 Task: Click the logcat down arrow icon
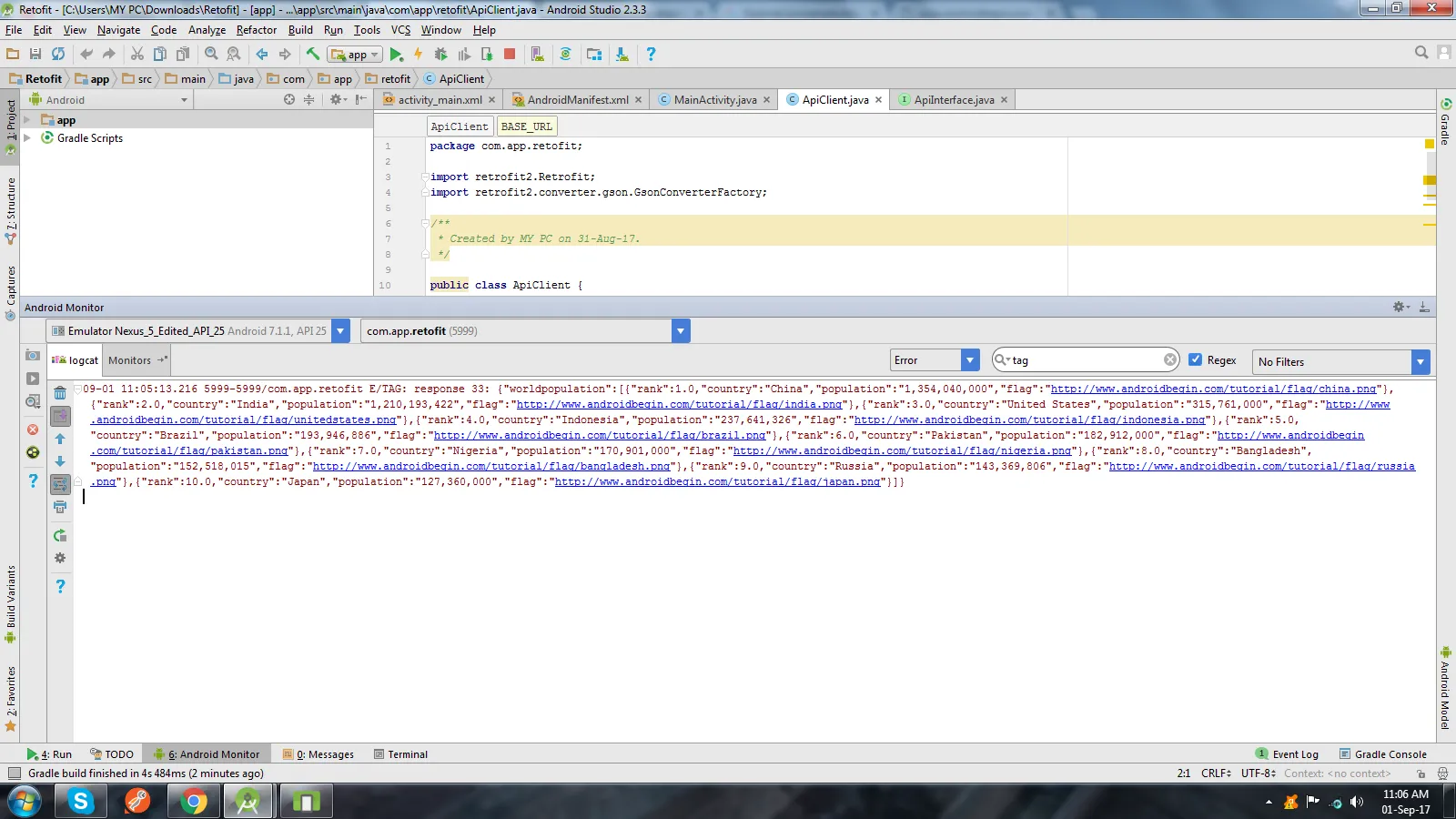coord(60,461)
